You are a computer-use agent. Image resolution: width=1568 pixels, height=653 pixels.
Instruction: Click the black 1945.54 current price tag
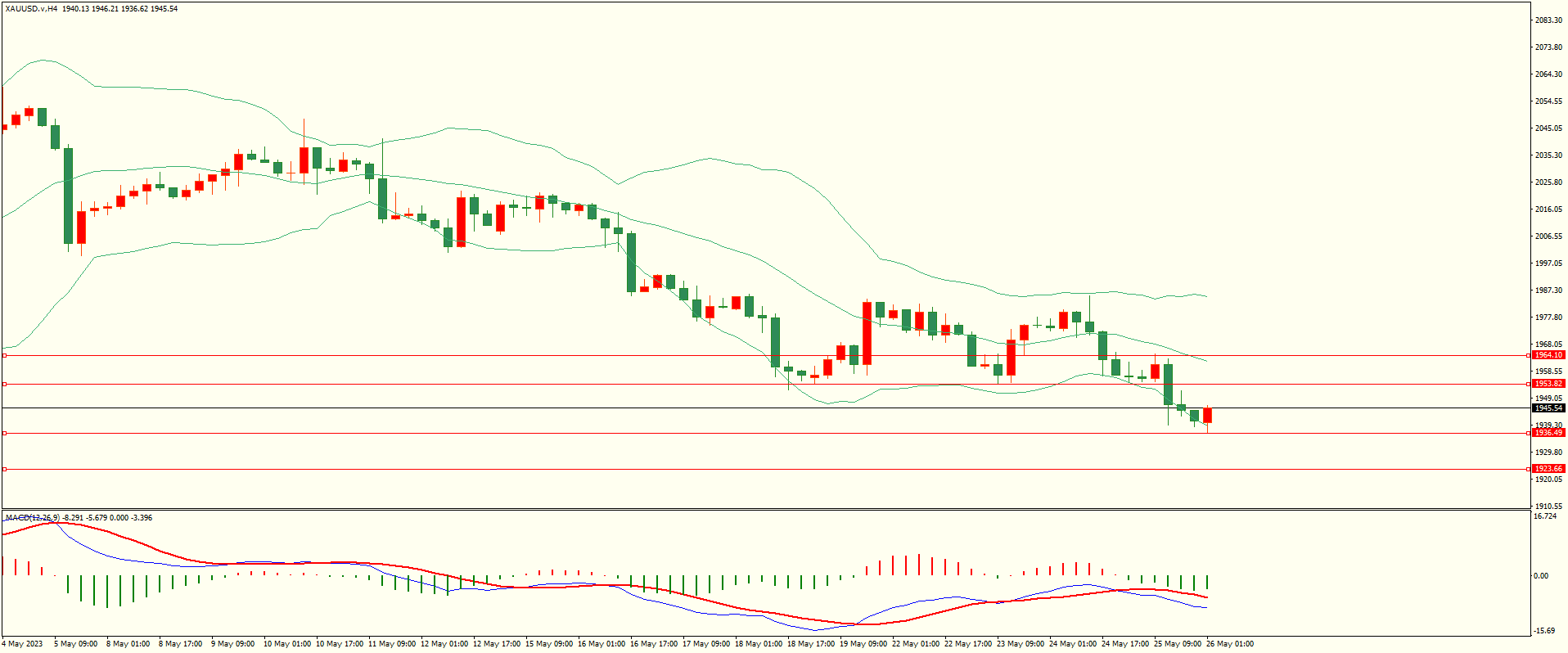coord(1548,408)
